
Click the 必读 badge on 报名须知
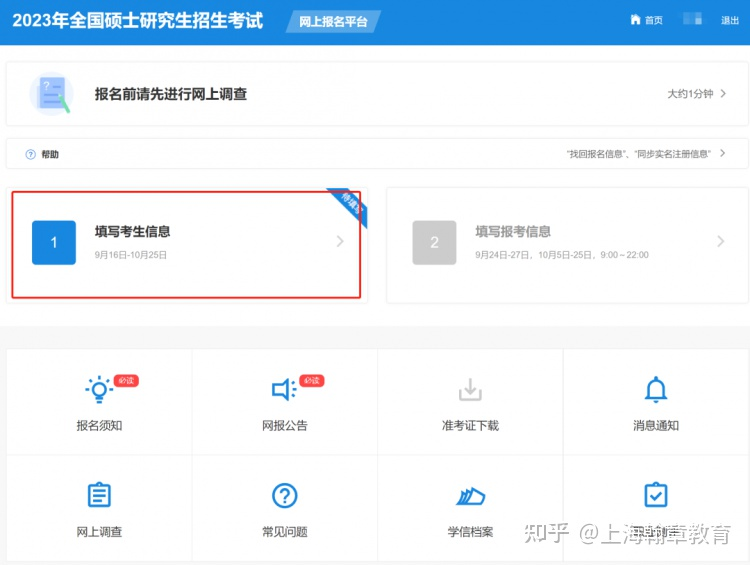pyautogui.click(x=126, y=381)
